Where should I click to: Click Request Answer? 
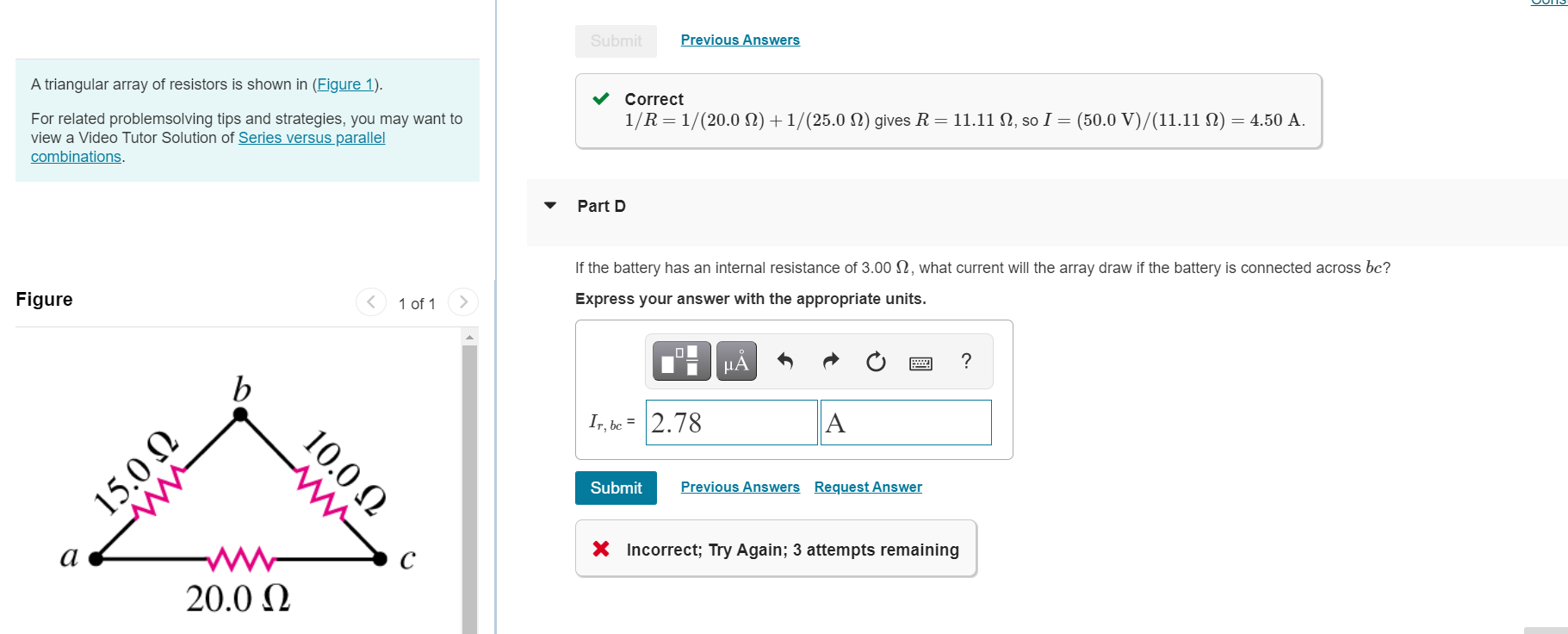click(867, 487)
